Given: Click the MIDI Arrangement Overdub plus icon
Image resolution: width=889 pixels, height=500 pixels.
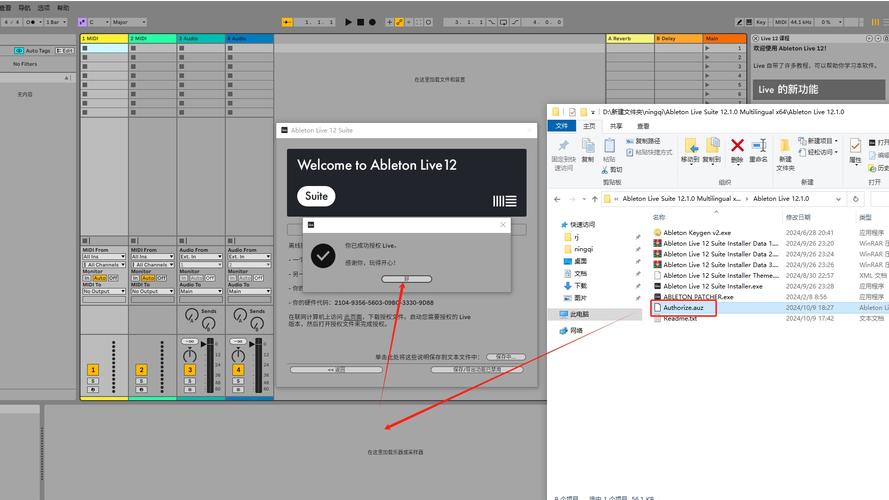Looking at the screenshot, I should [x=390, y=22].
